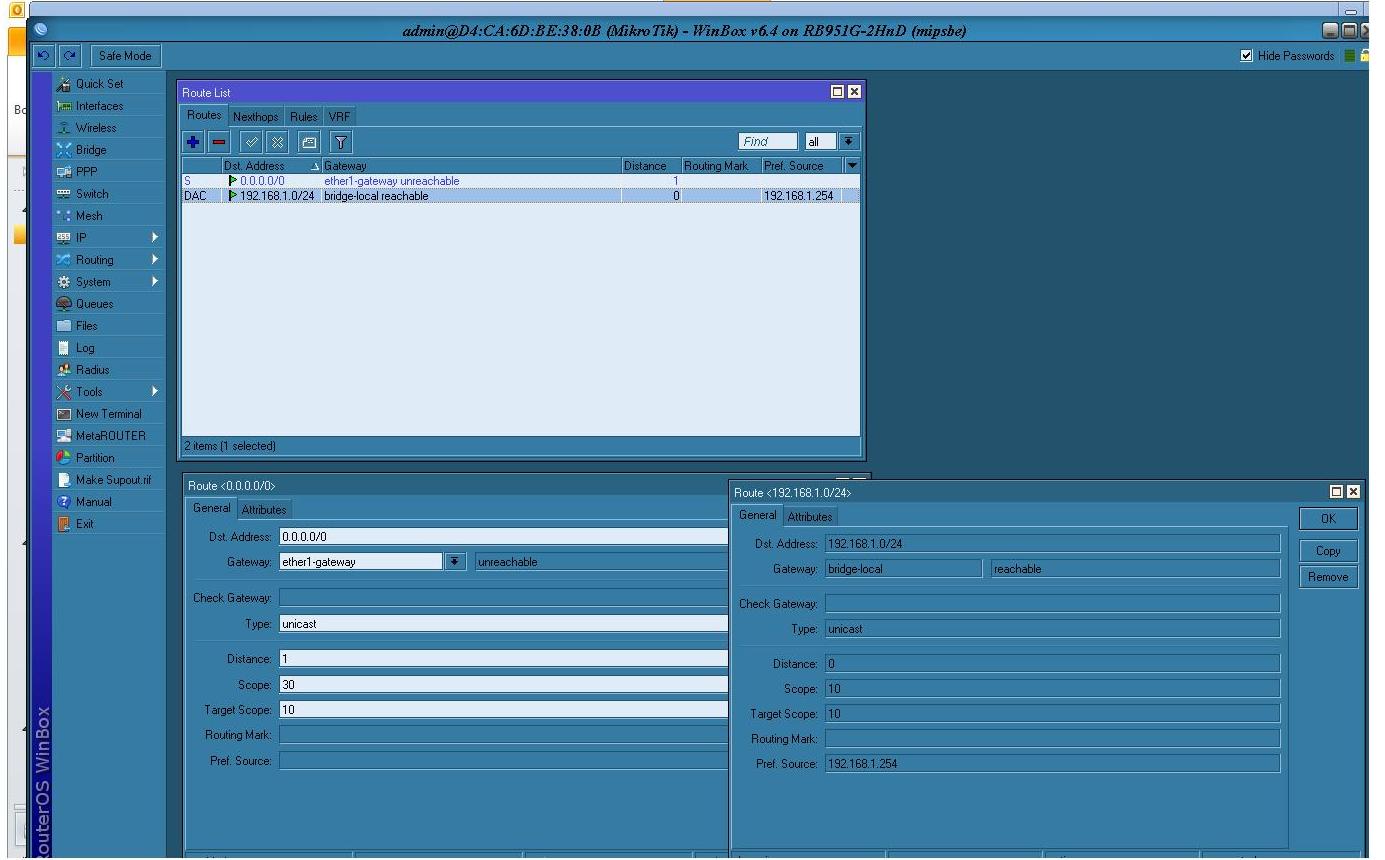
Task: Expand the Routing submenu
Action: 108,260
